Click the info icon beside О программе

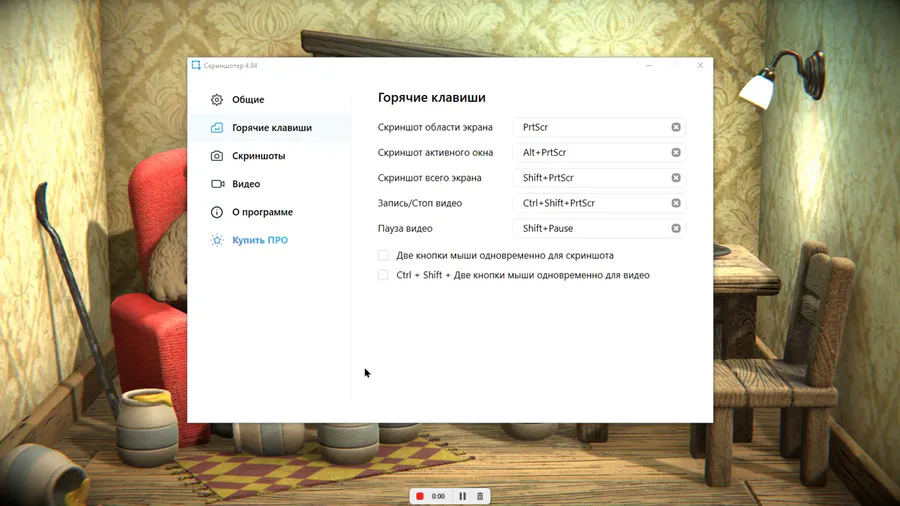click(216, 212)
